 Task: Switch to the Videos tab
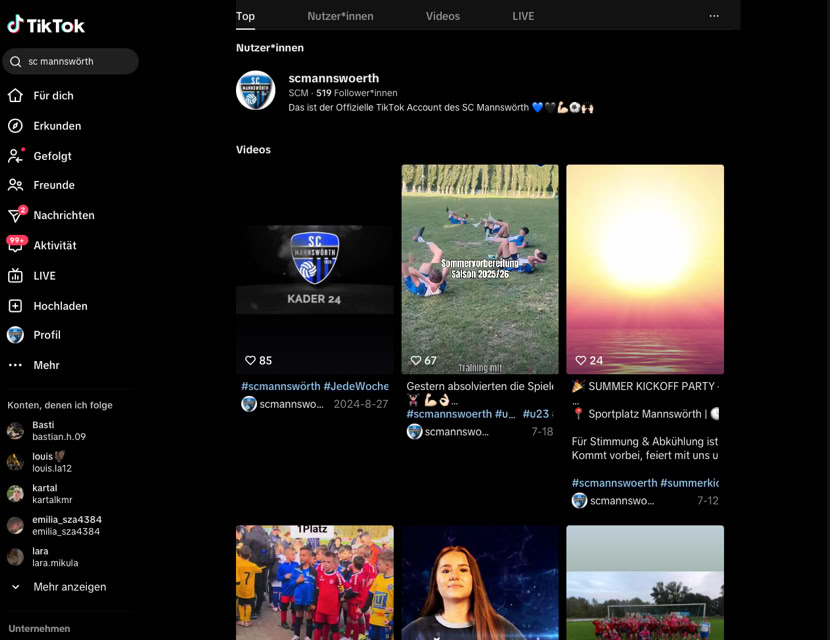click(443, 16)
